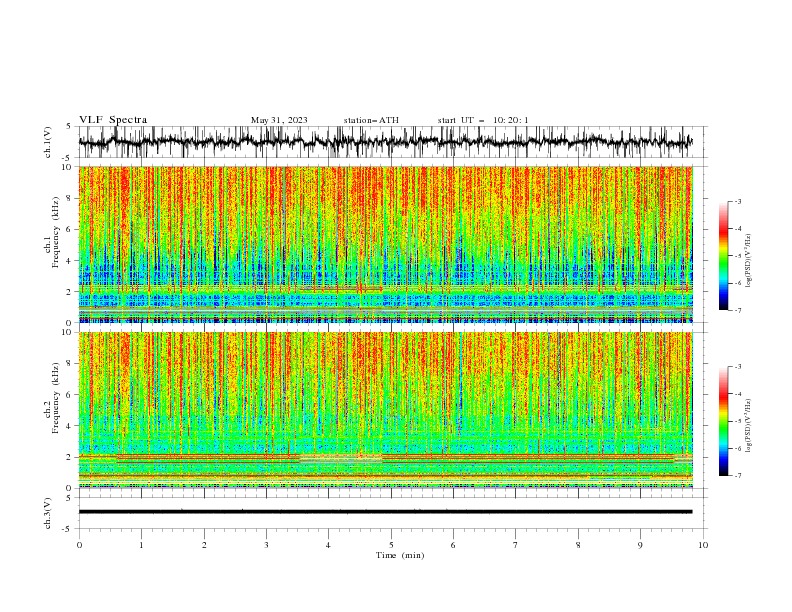
Task: Click the '-7' label on ch.2 colorbar
Action: point(737,476)
